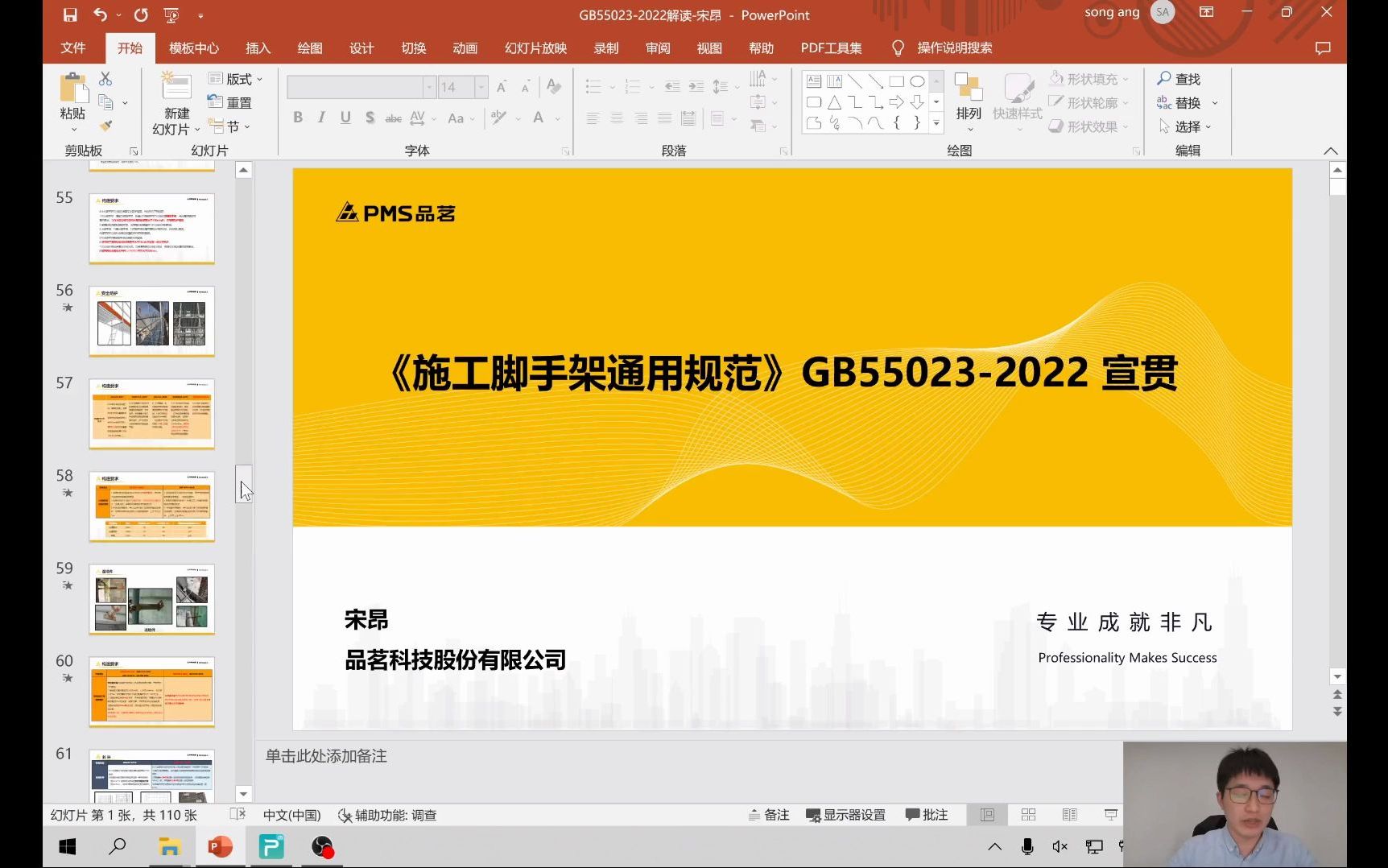Start slideshow from beginning icon in quick access
The image size is (1388, 868).
tap(171, 14)
